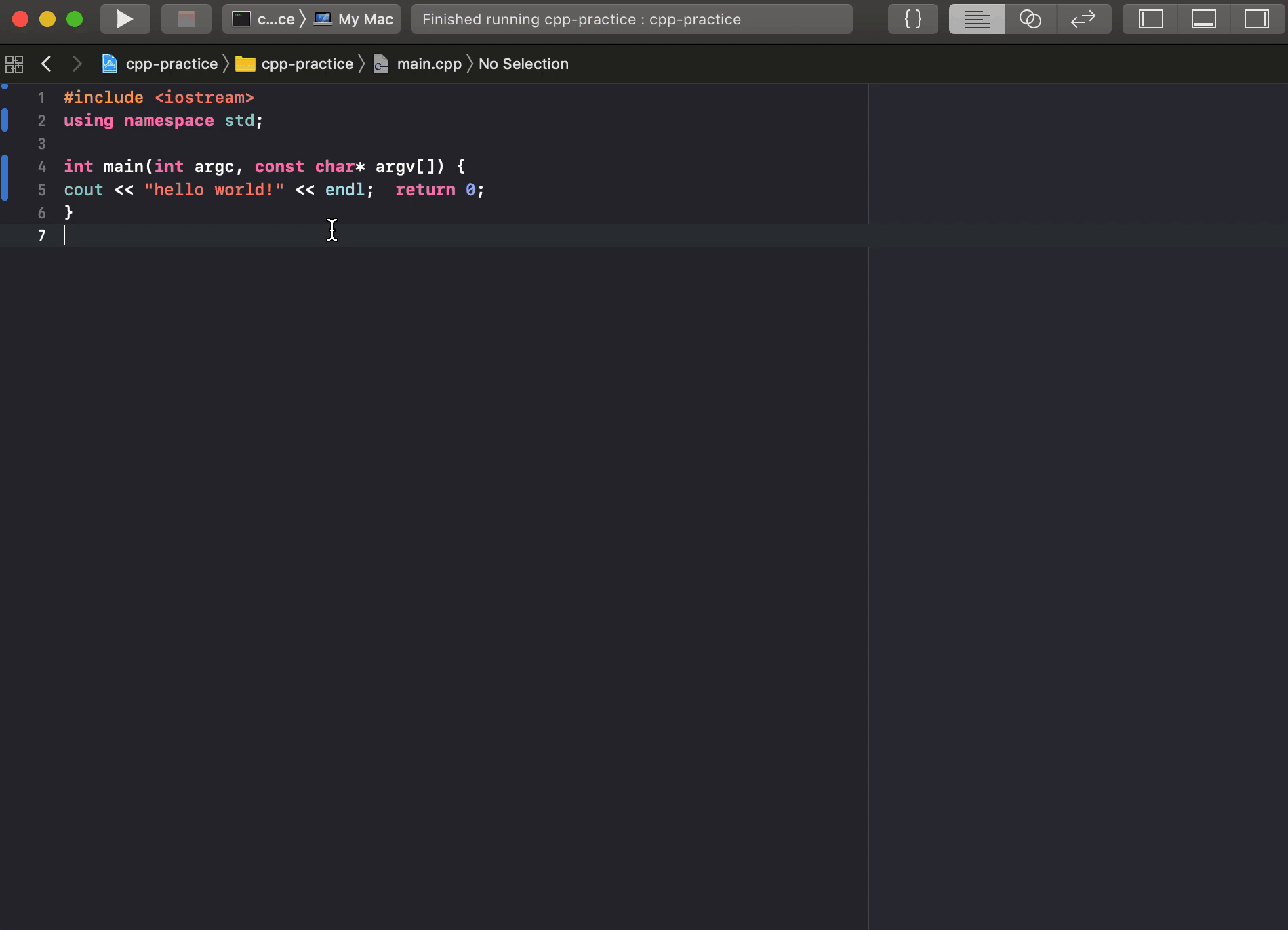
Task: Open the related items grid menu
Action: [x=14, y=64]
